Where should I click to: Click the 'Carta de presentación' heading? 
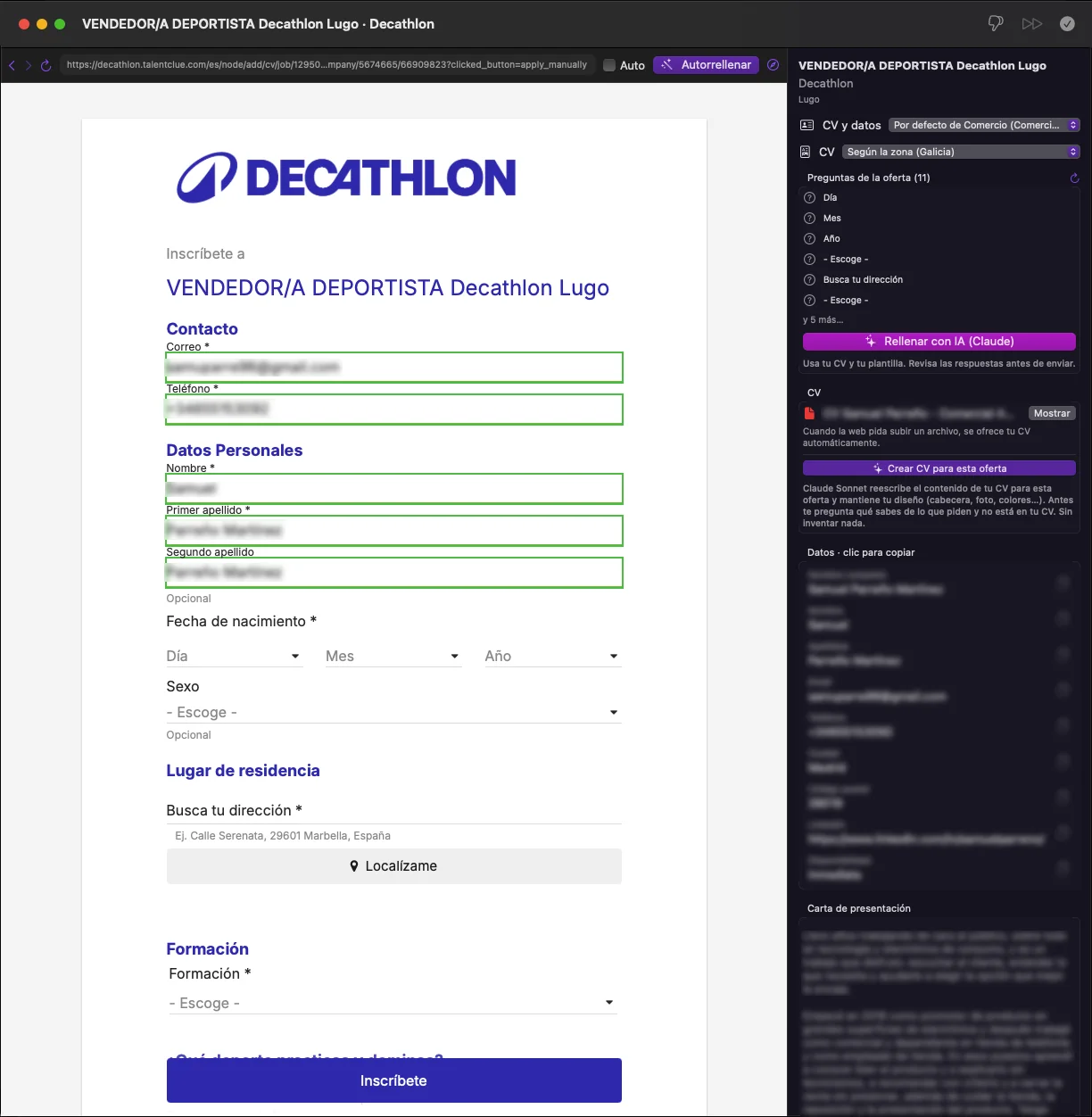coord(859,909)
